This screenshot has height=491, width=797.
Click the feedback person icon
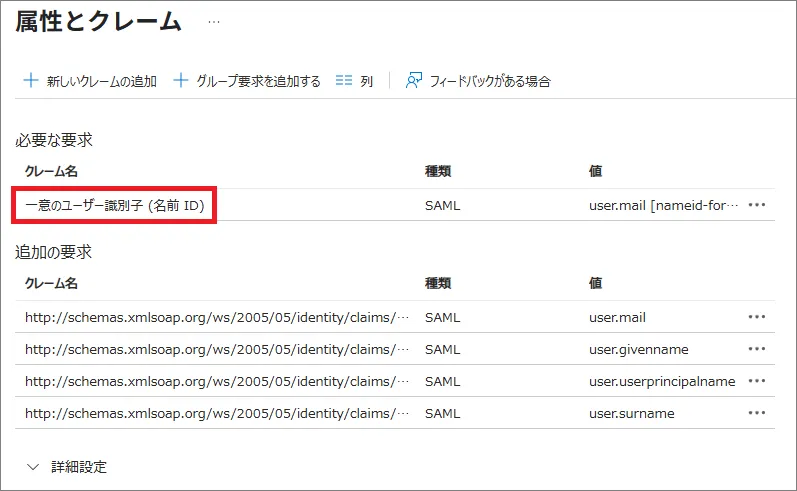click(x=414, y=81)
